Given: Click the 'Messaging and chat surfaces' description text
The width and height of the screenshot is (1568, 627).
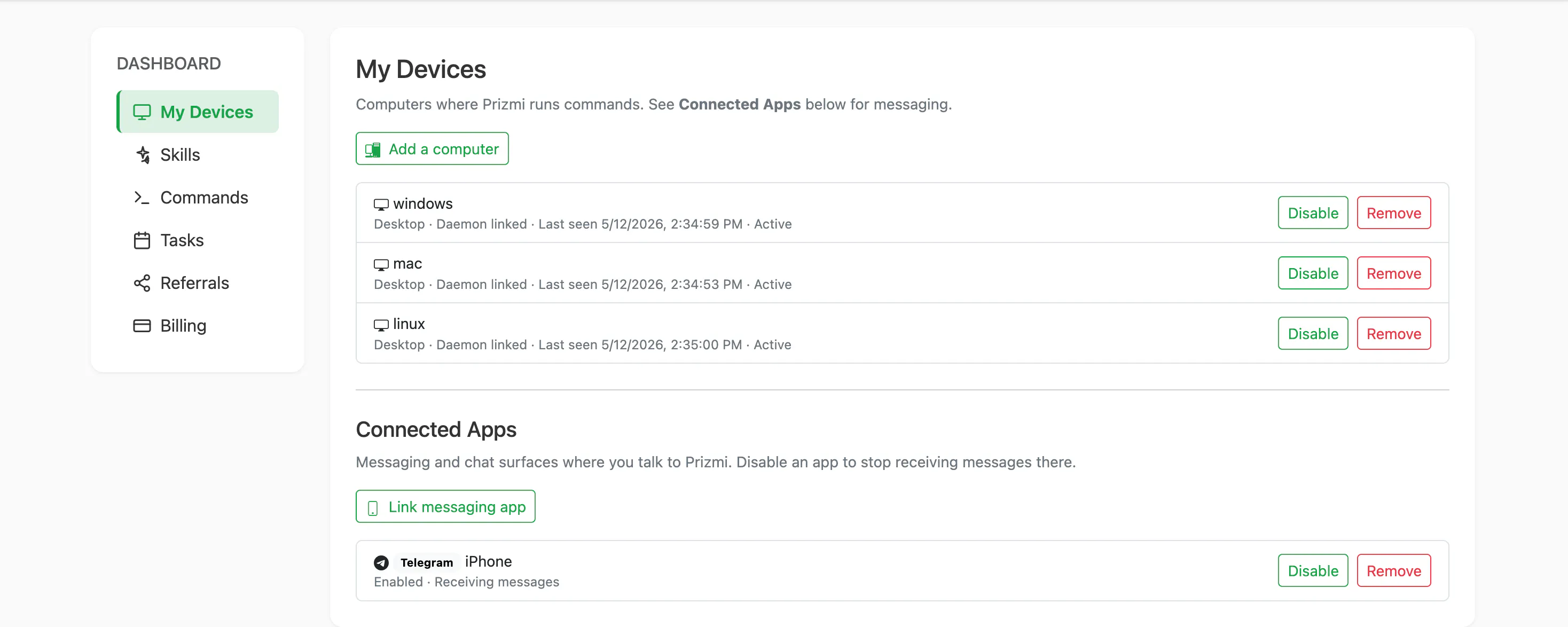Looking at the screenshot, I should pos(716,462).
